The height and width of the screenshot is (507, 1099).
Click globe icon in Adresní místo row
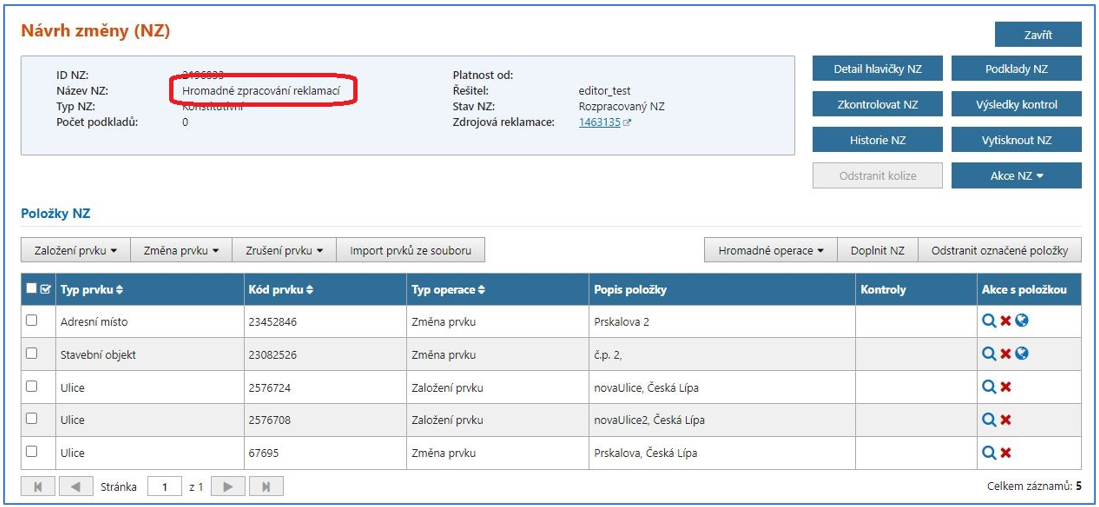tap(1022, 322)
